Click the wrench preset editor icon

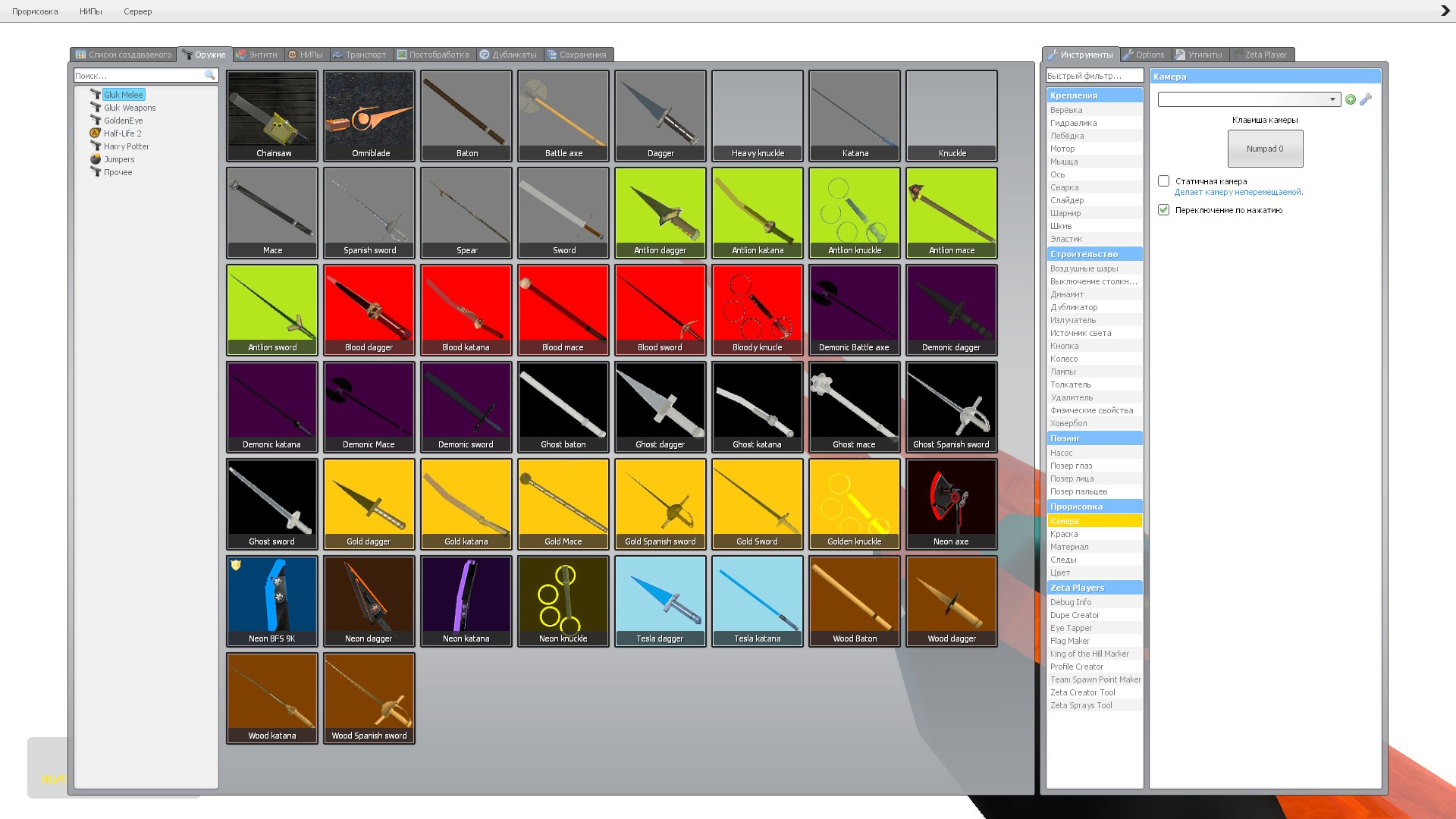click(x=1366, y=99)
